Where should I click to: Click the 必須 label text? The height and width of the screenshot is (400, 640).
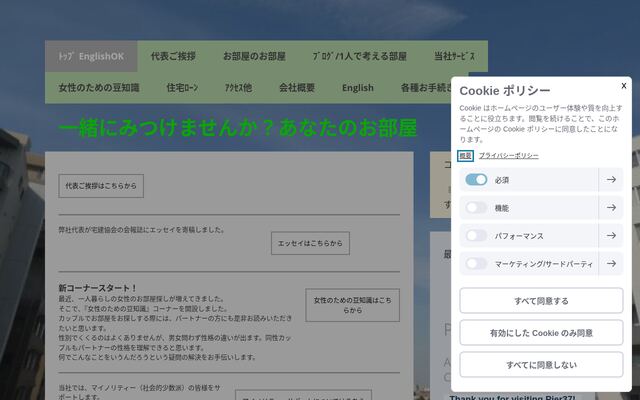point(502,180)
